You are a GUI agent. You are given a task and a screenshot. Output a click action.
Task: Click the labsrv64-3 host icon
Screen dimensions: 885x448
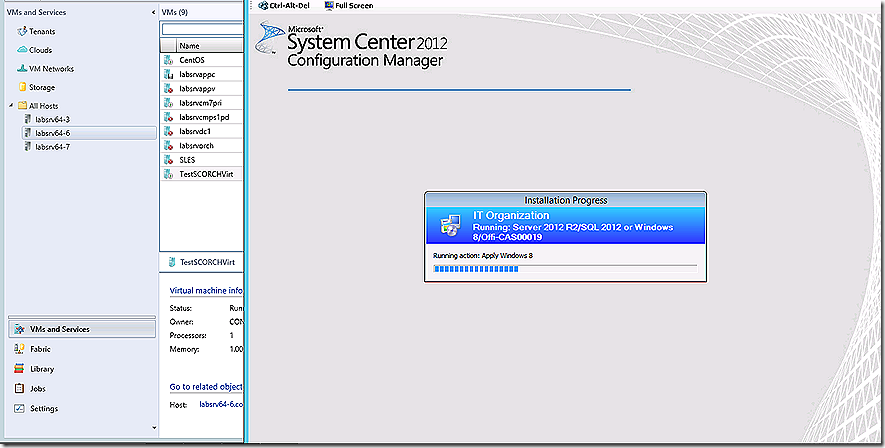(x=28, y=119)
